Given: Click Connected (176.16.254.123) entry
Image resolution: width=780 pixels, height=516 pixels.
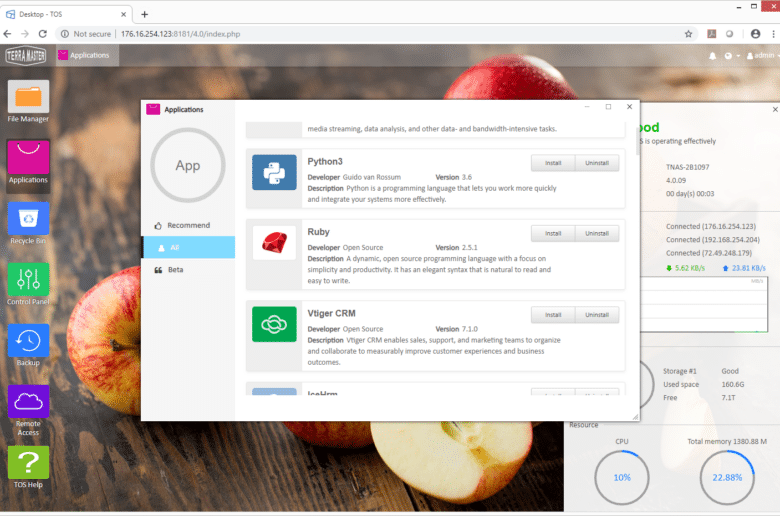Looking at the screenshot, I should point(711,226).
